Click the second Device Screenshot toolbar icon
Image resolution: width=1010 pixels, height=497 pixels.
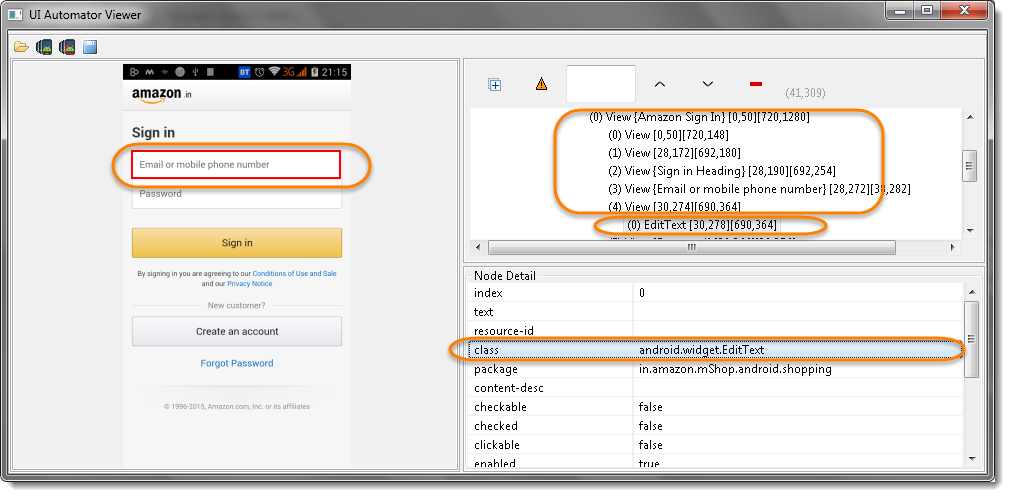(67, 46)
